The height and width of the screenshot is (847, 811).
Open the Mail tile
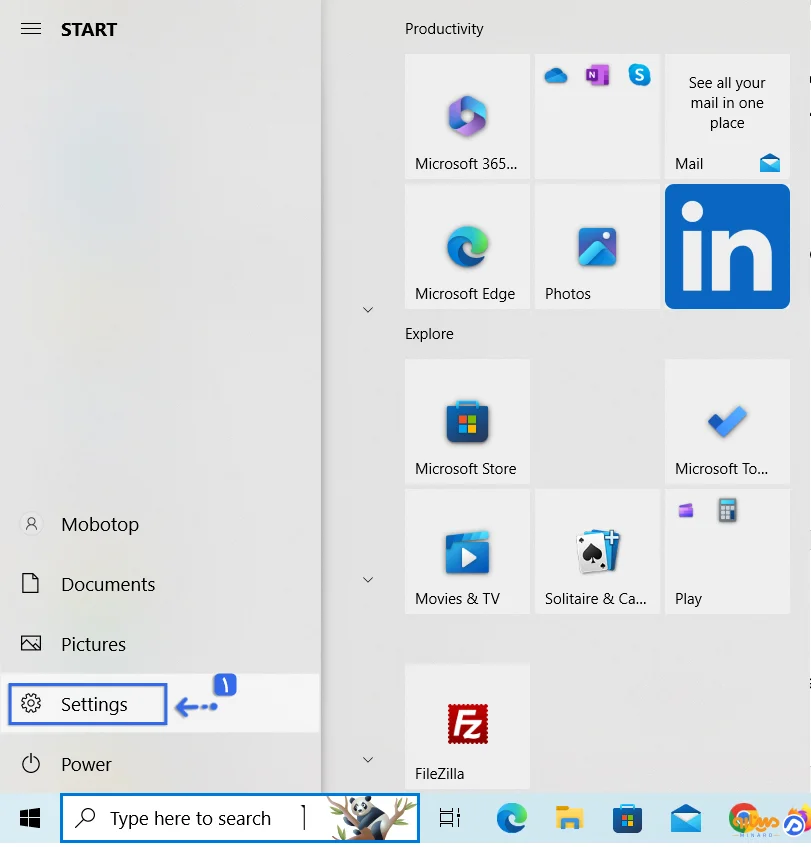[x=727, y=116]
